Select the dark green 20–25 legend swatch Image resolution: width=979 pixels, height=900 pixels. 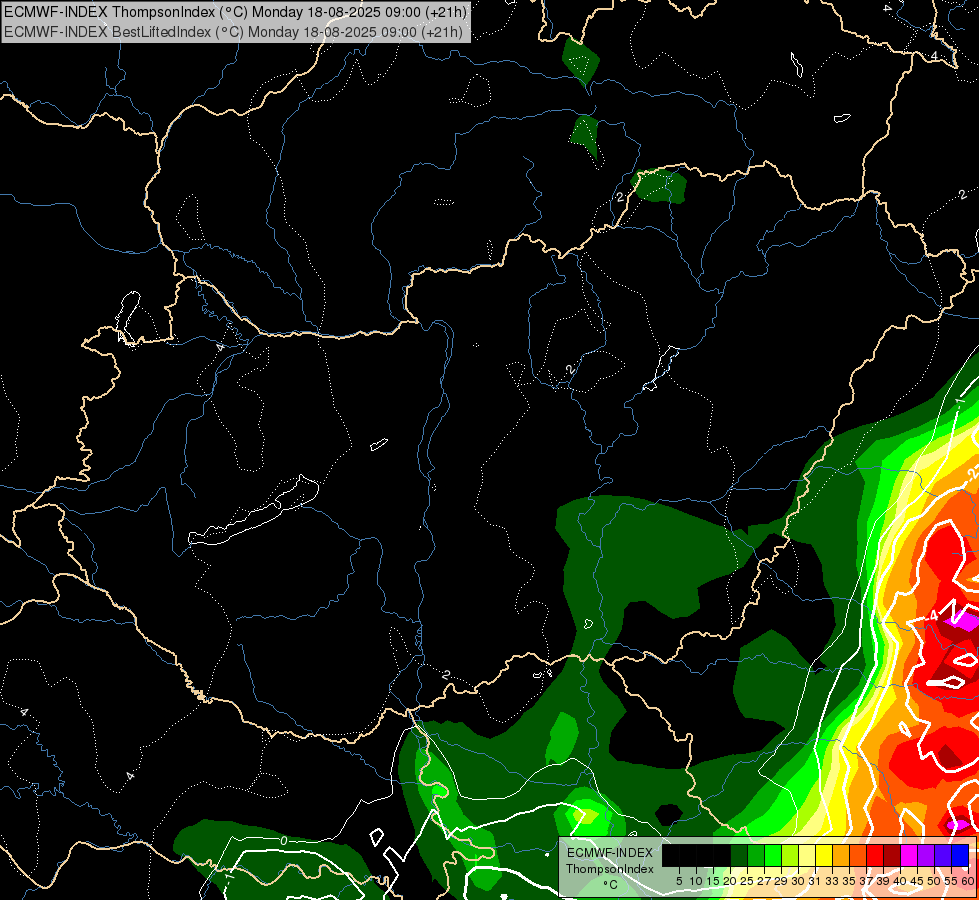739,855
